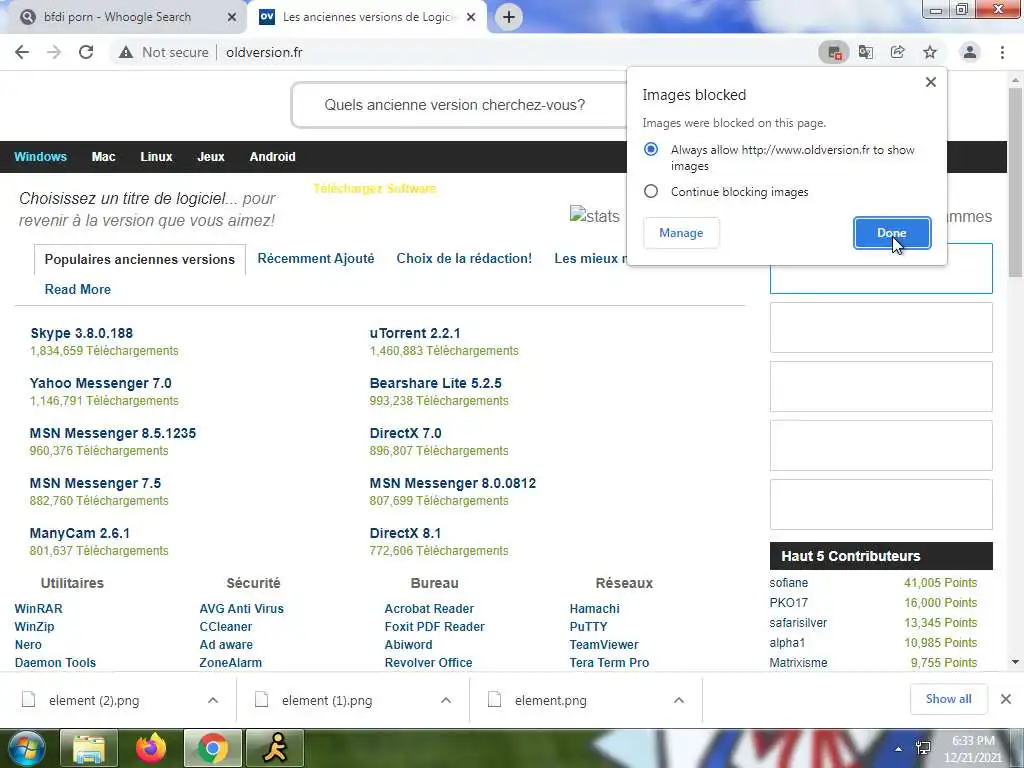Screen dimensions: 1024x768
Task: Click the Manage button
Action: click(681, 233)
